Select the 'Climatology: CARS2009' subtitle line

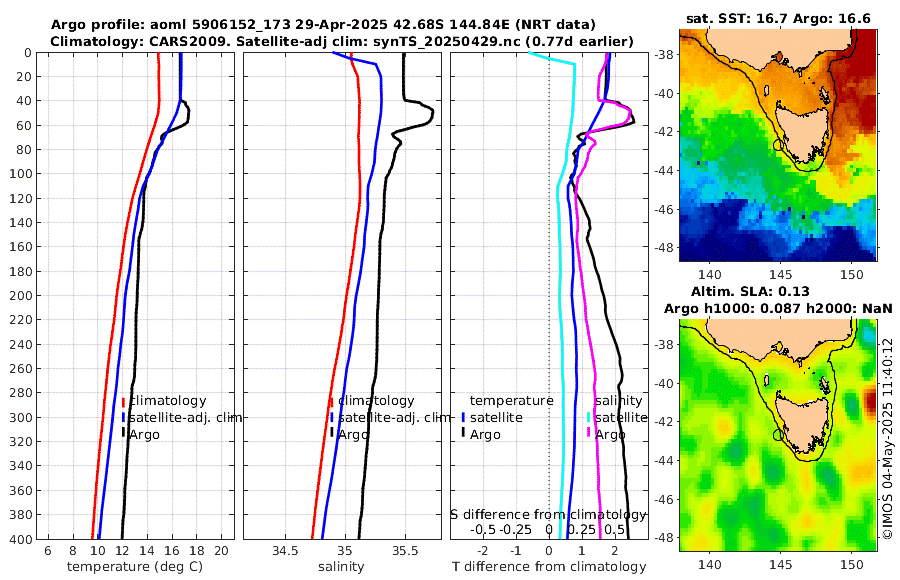pos(342,41)
